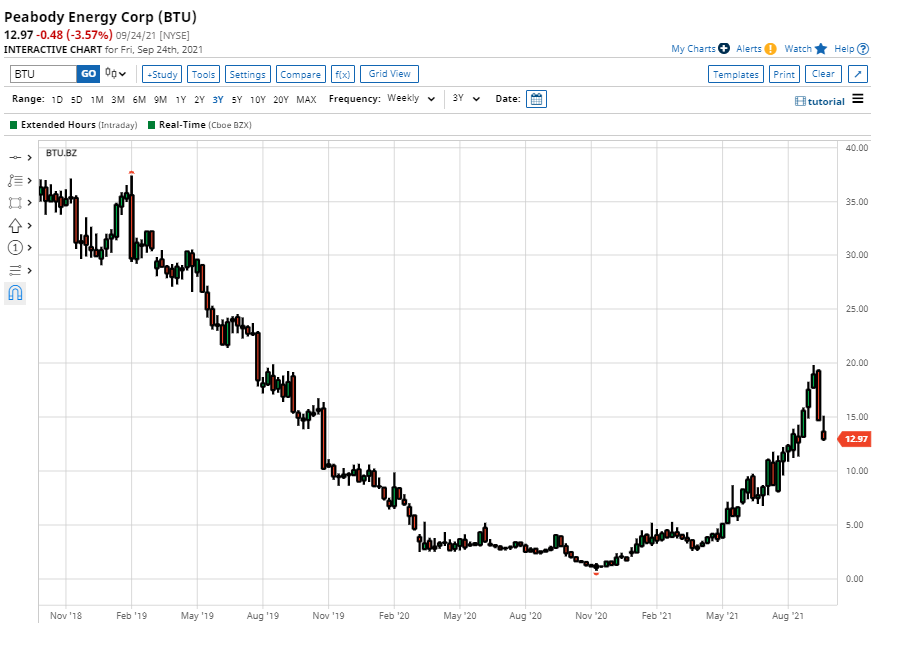This screenshot has width=906, height=653.
Task: Open the Tools button
Action: click(203, 74)
